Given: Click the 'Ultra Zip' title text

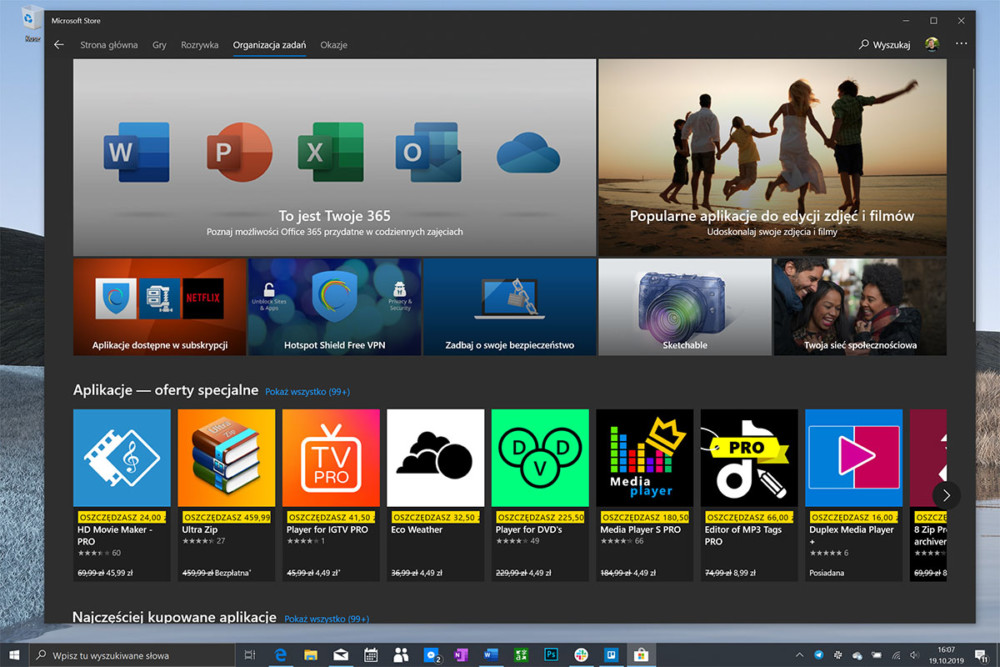Looking at the screenshot, I should coord(200,529).
